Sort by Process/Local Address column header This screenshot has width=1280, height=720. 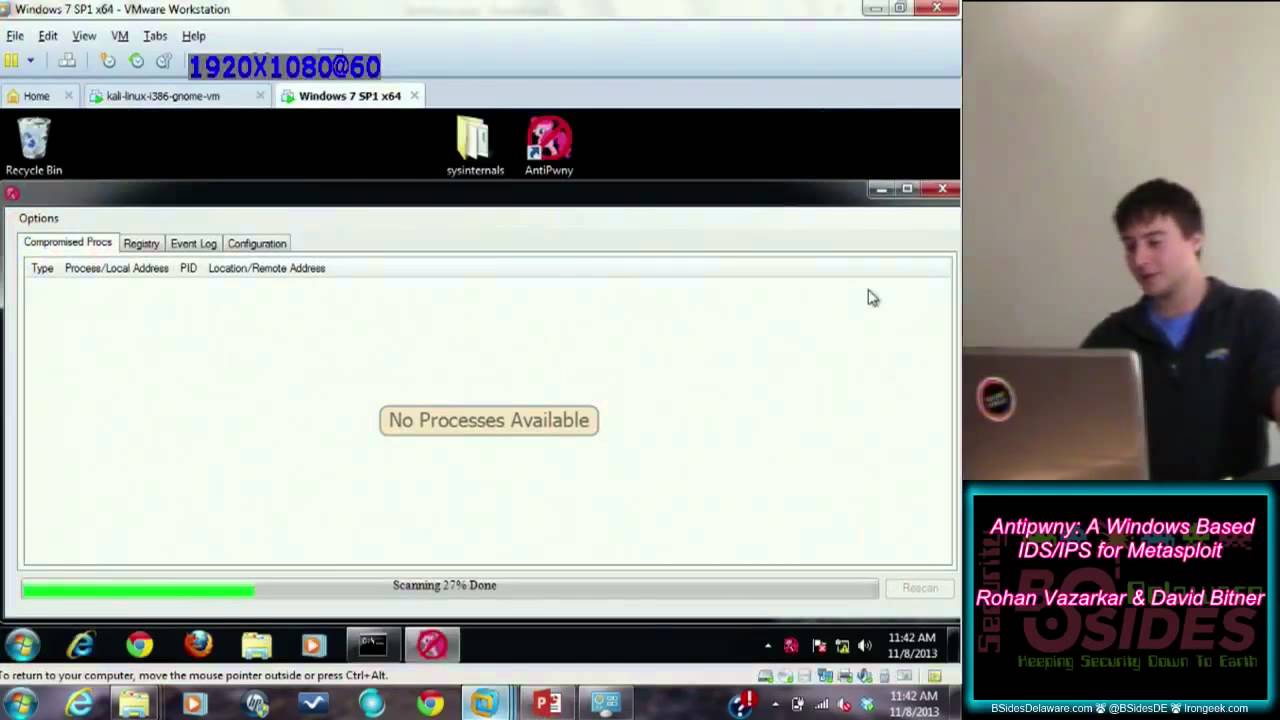[117, 268]
